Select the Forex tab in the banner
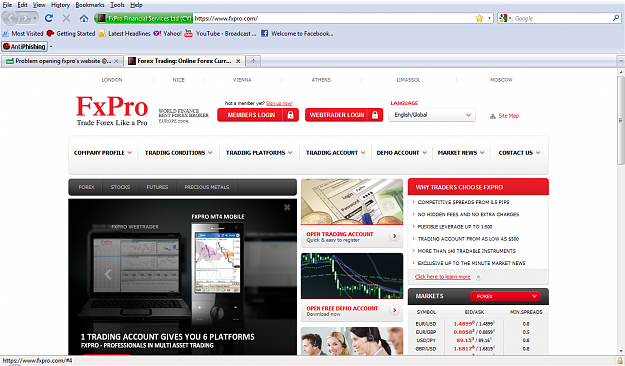The height and width of the screenshot is (366, 625). coord(86,187)
